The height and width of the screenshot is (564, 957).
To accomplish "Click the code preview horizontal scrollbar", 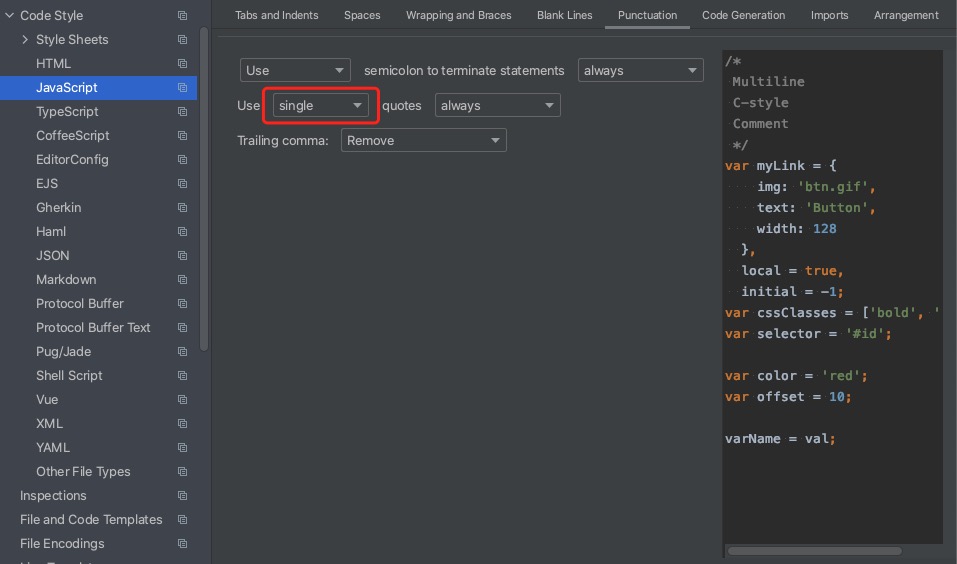I will click(815, 551).
